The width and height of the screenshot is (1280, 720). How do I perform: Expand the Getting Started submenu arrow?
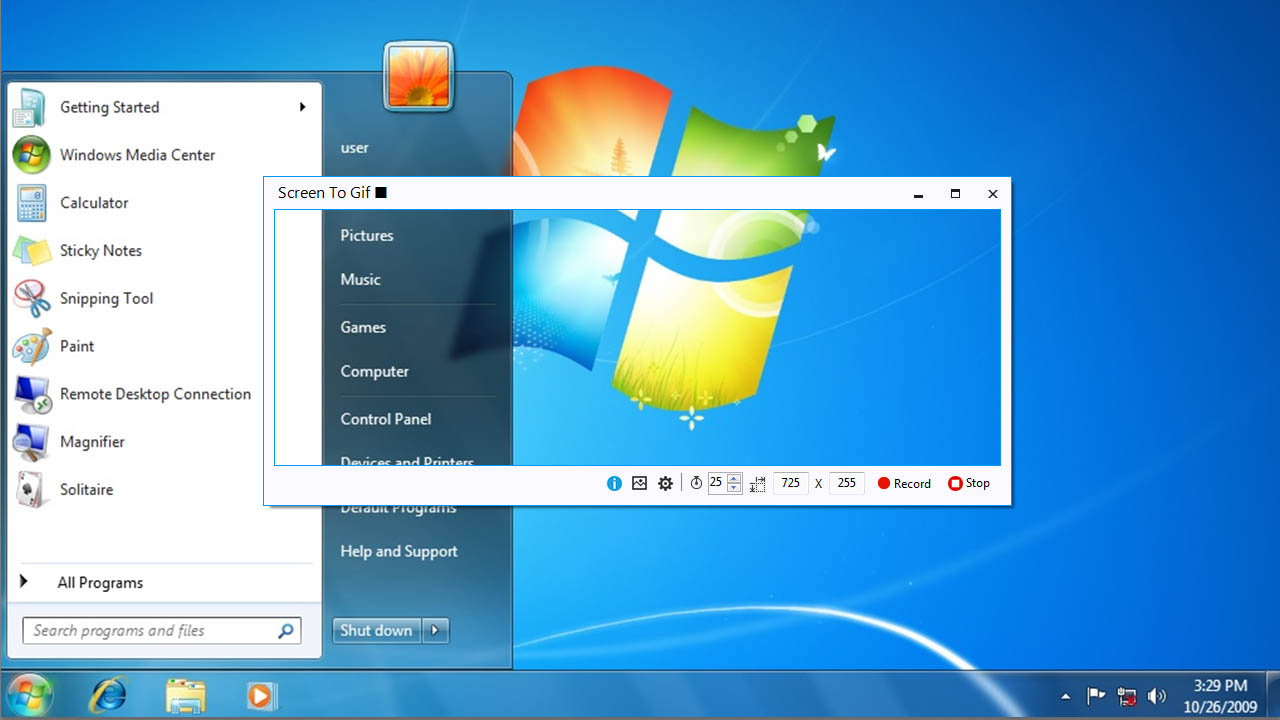tap(302, 107)
